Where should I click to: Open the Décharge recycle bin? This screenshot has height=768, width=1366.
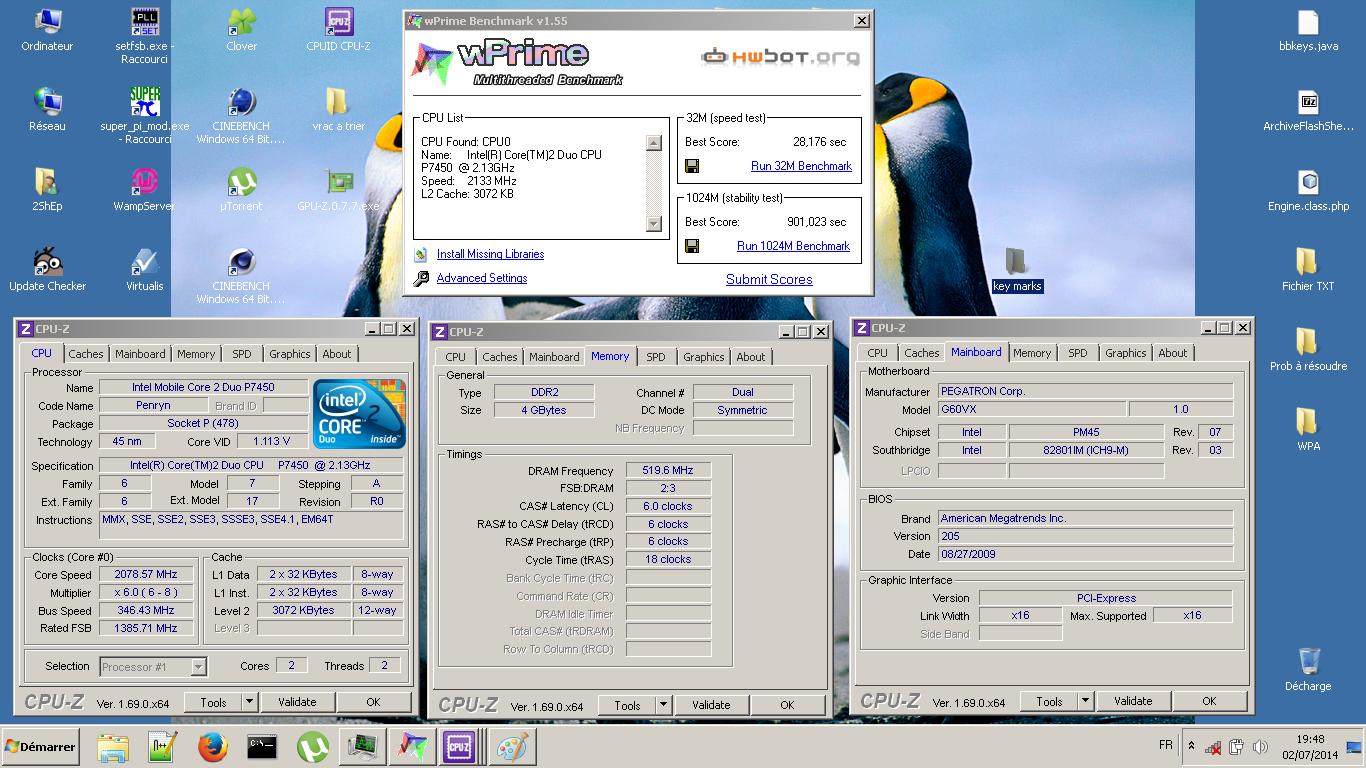[1308, 668]
